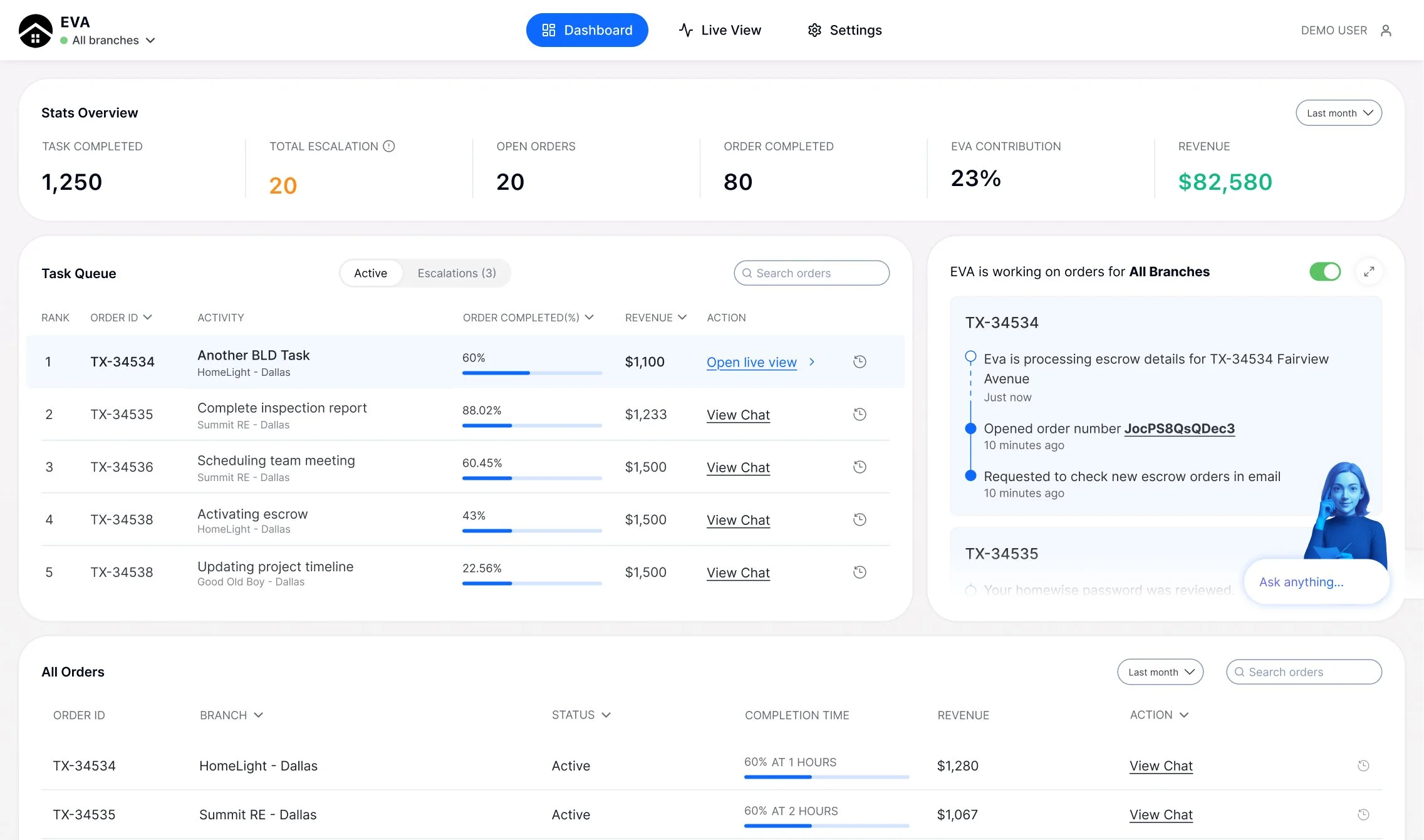Click the 88.02% progress bar for TX-34535
Viewport: 1424px width, 840px height.
pyautogui.click(x=531, y=425)
